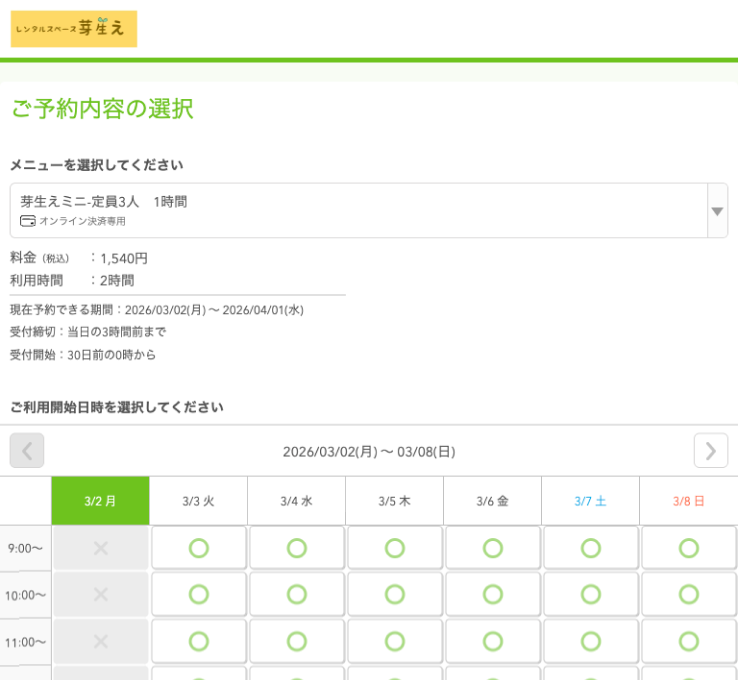The width and height of the screenshot is (738, 680).
Task: Select the 3/3 火 date column header
Action: [198, 501]
